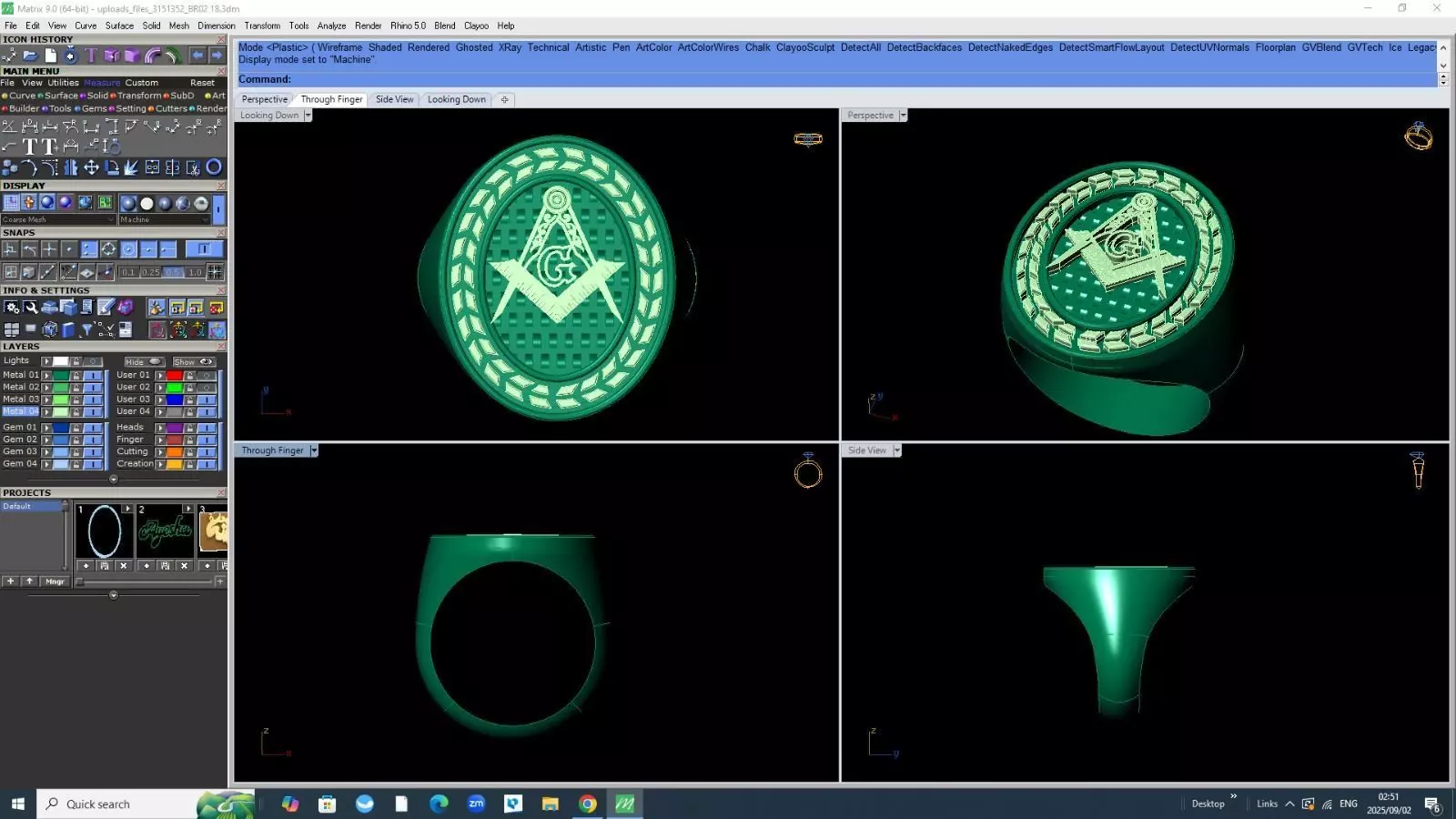This screenshot has width=1456, height=819.
Task: Open the wrench options icon
Action: coord(31,308)
